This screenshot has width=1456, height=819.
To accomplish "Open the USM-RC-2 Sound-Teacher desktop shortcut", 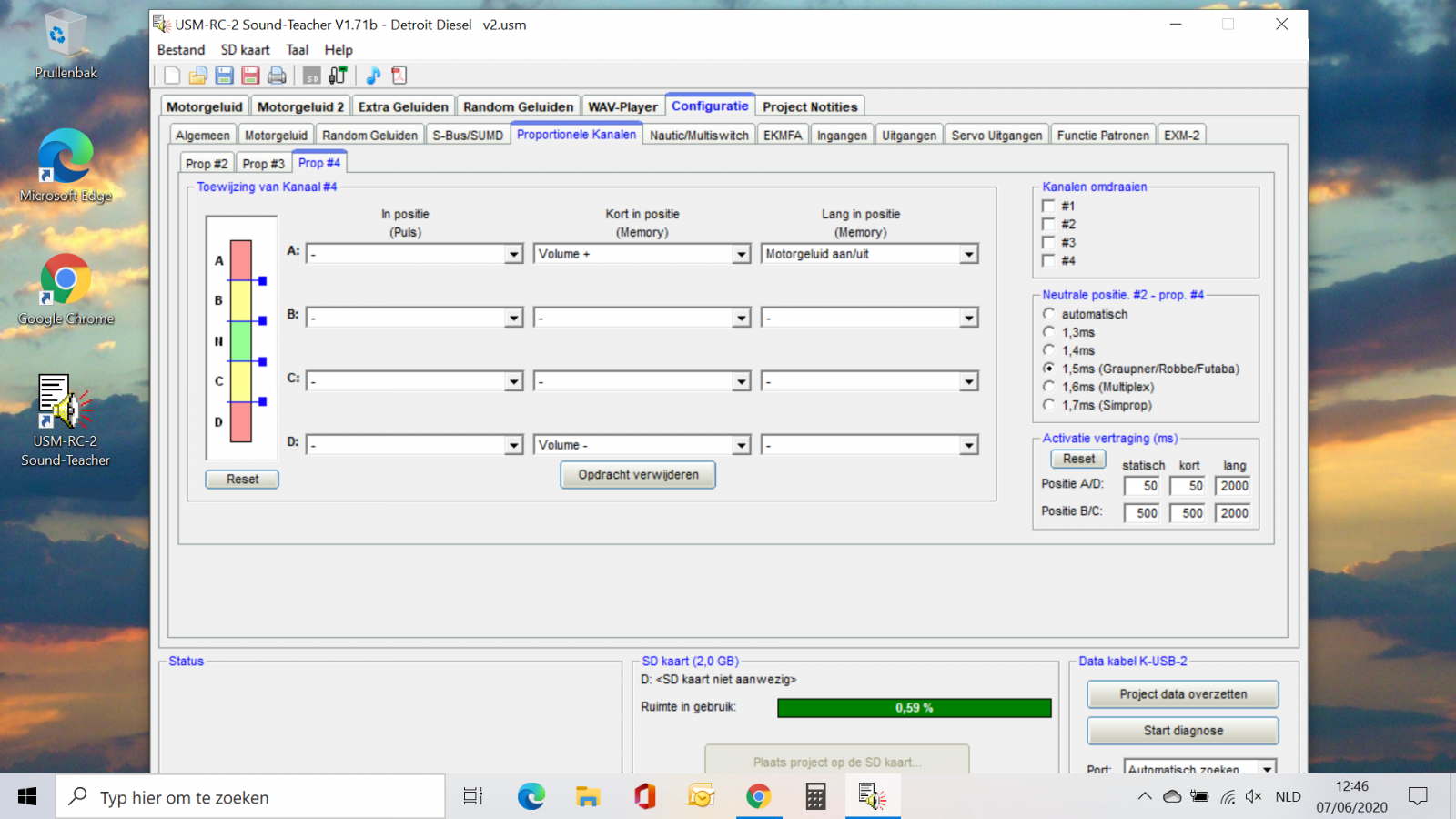I will [66, 420].
